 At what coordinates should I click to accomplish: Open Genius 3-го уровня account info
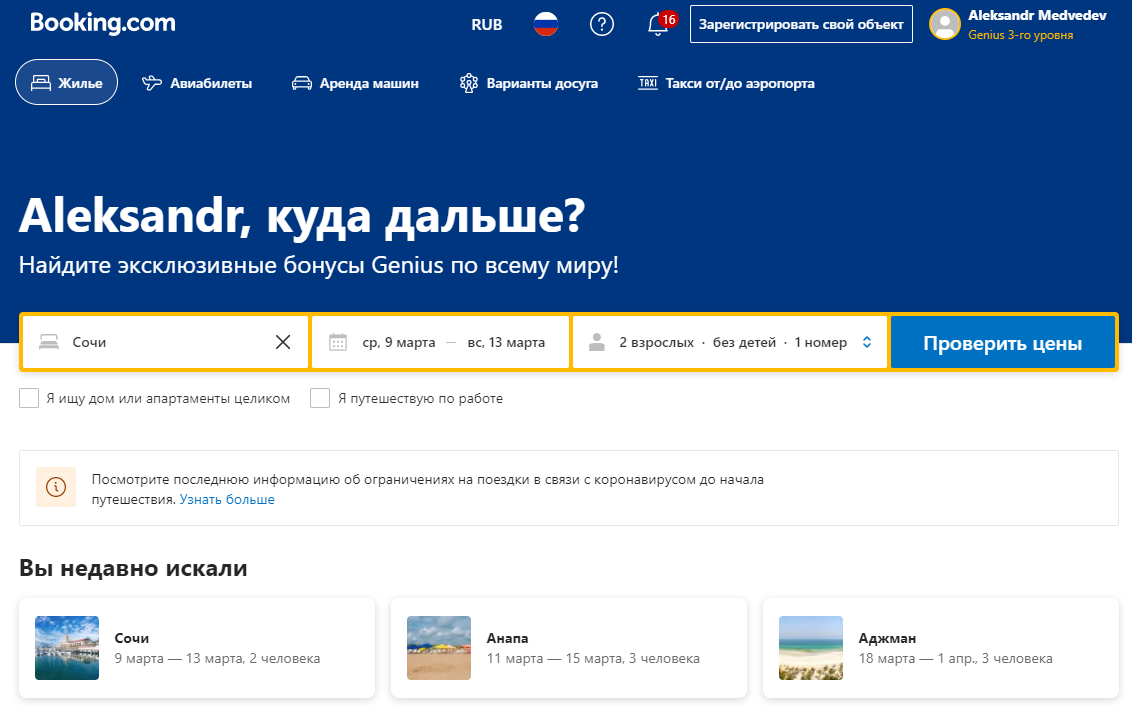pos(1020,35)
